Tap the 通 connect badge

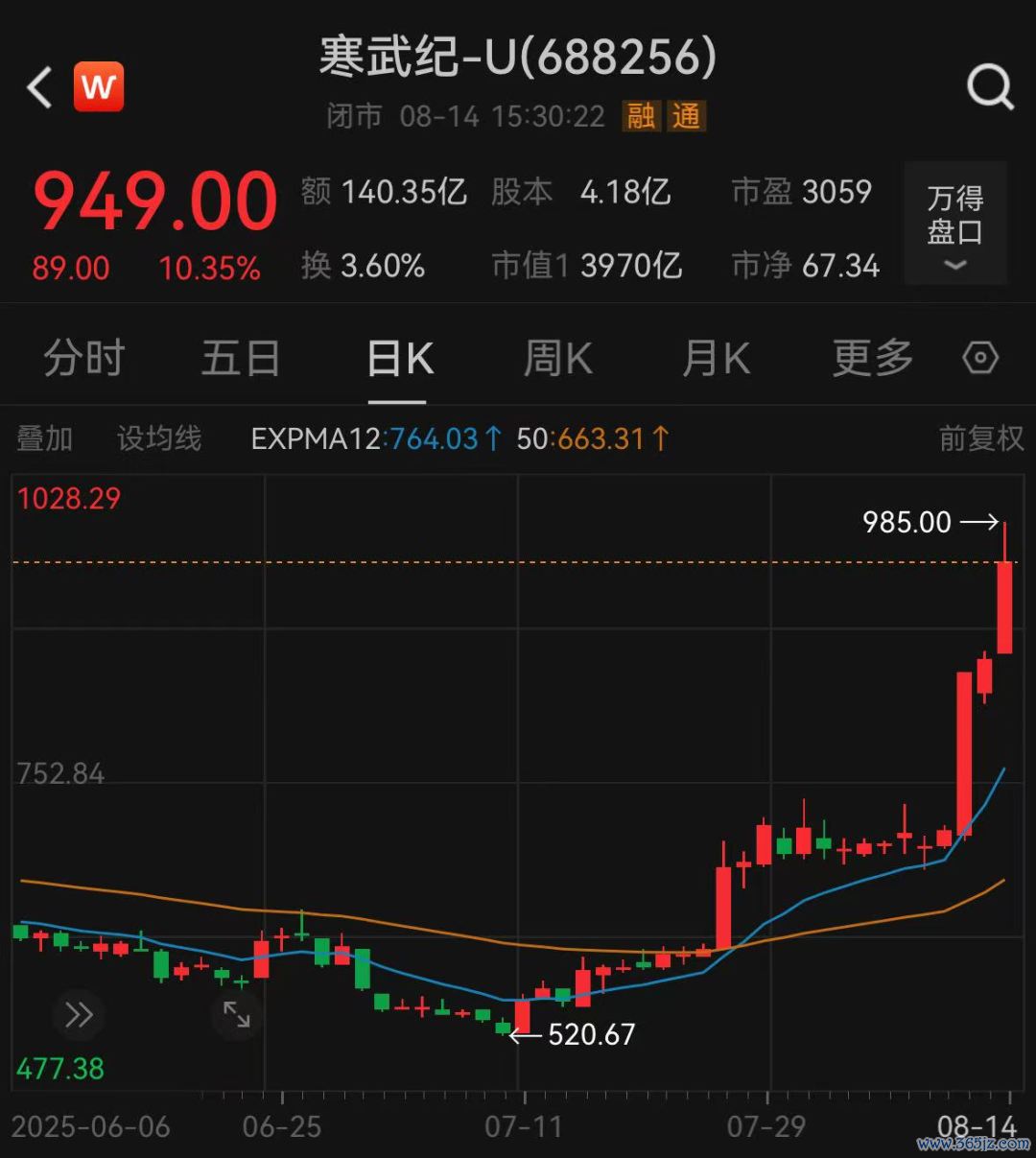coord(686,116)
